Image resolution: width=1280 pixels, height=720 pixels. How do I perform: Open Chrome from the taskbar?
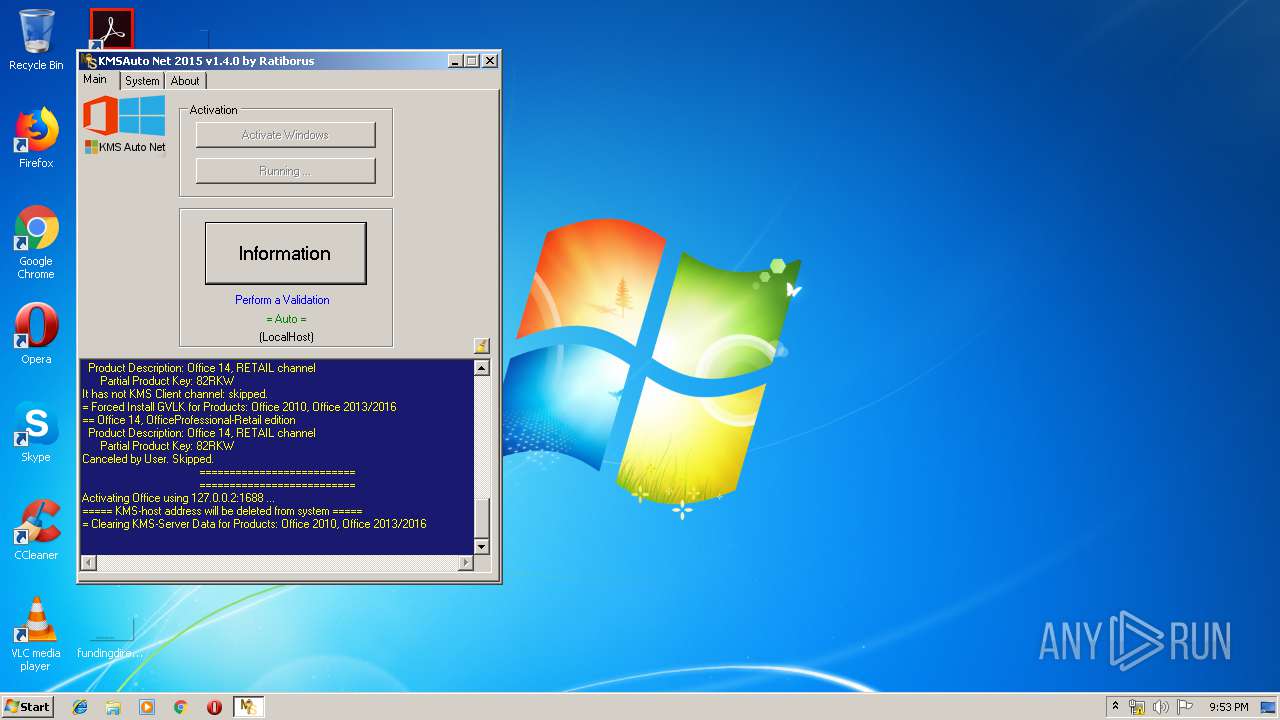click(x=180, y=707)
